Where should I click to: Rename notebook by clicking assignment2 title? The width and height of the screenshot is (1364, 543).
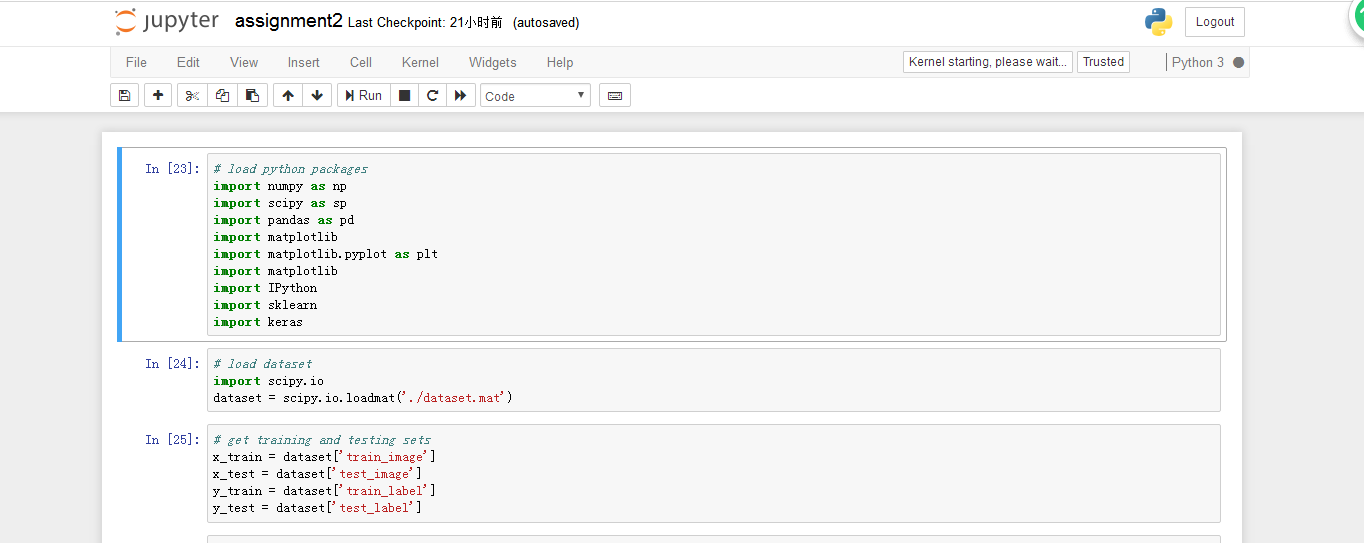[x=288, y=21]
